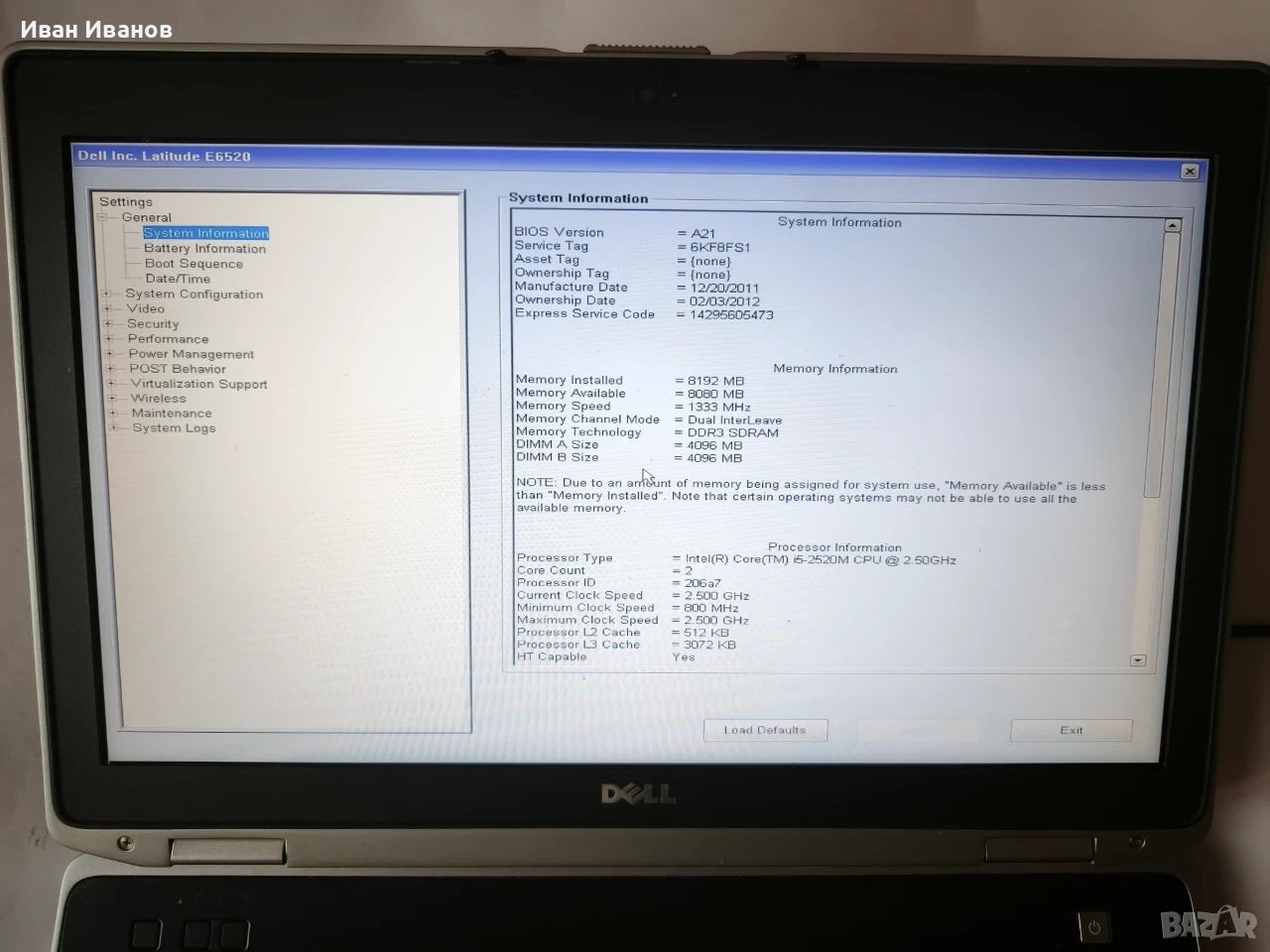The width and height of the screenshot is (1270, 952).
Task: Click the BIOS Version value A21
Action: click(x=702, y=234)
